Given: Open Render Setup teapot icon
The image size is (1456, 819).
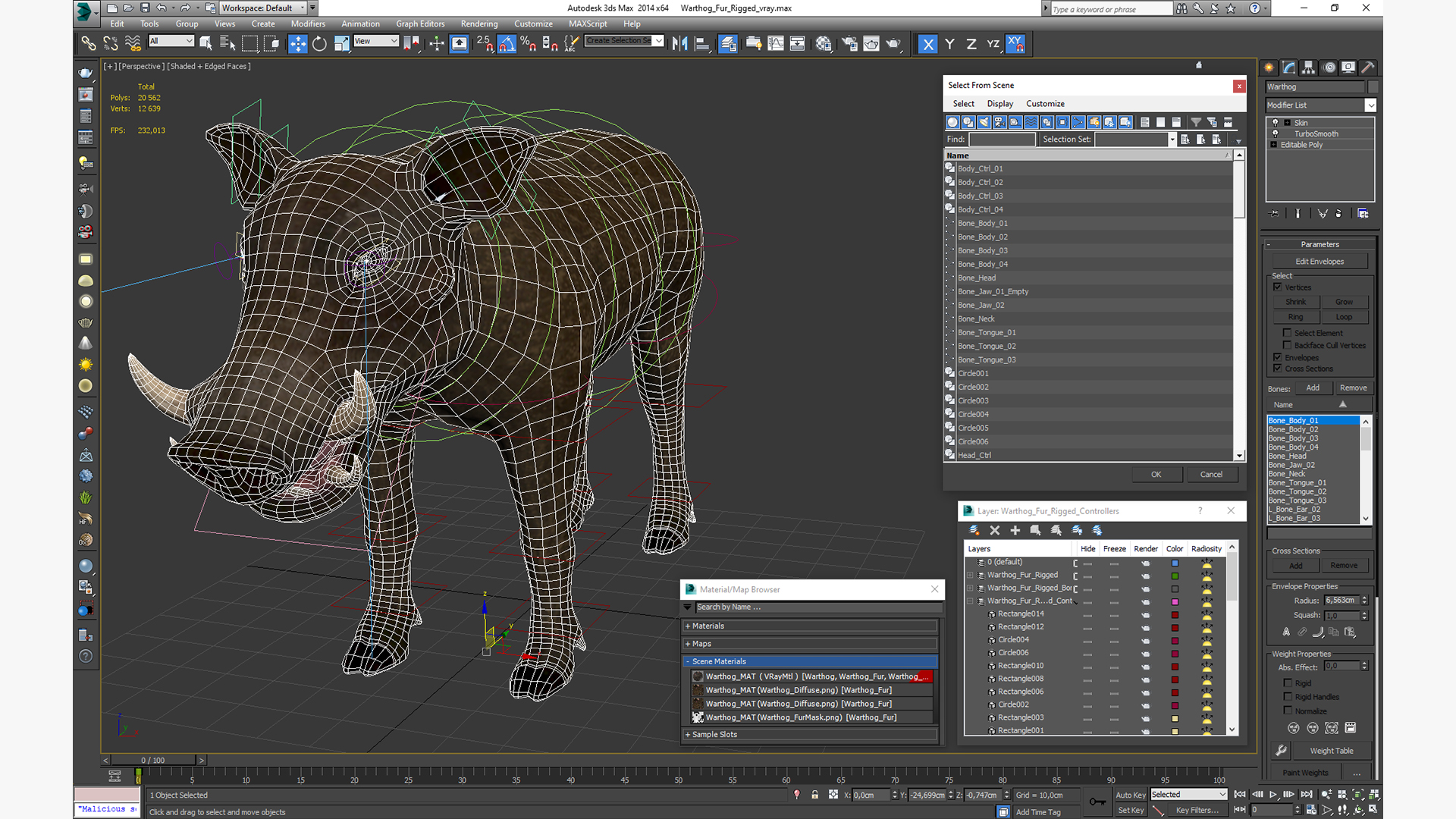Looking at the screenshot, I should (850, 44).
